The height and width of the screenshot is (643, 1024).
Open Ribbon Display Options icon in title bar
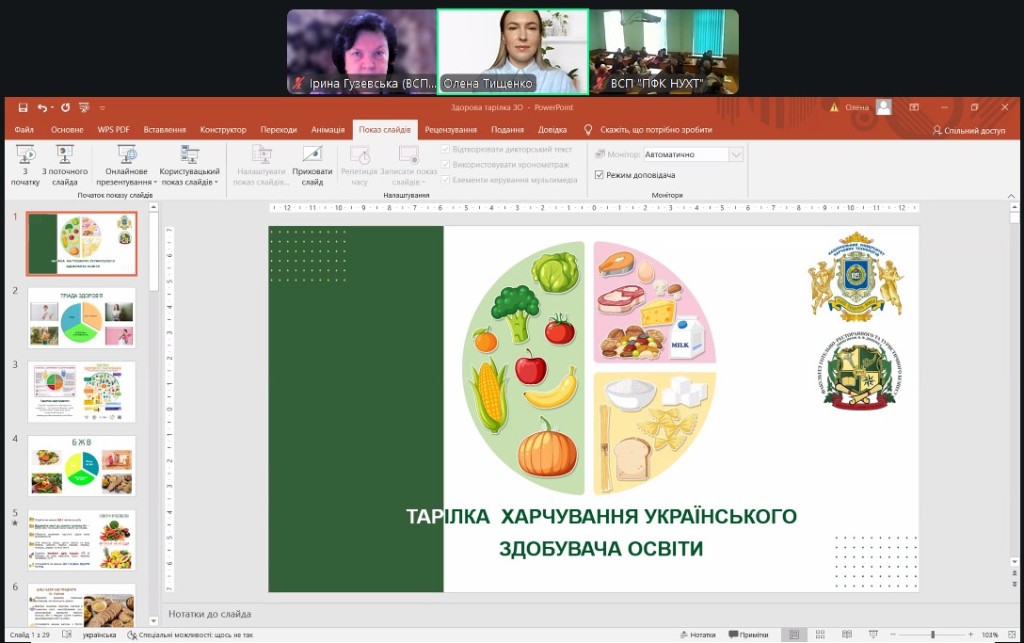(x=914, y=107)
